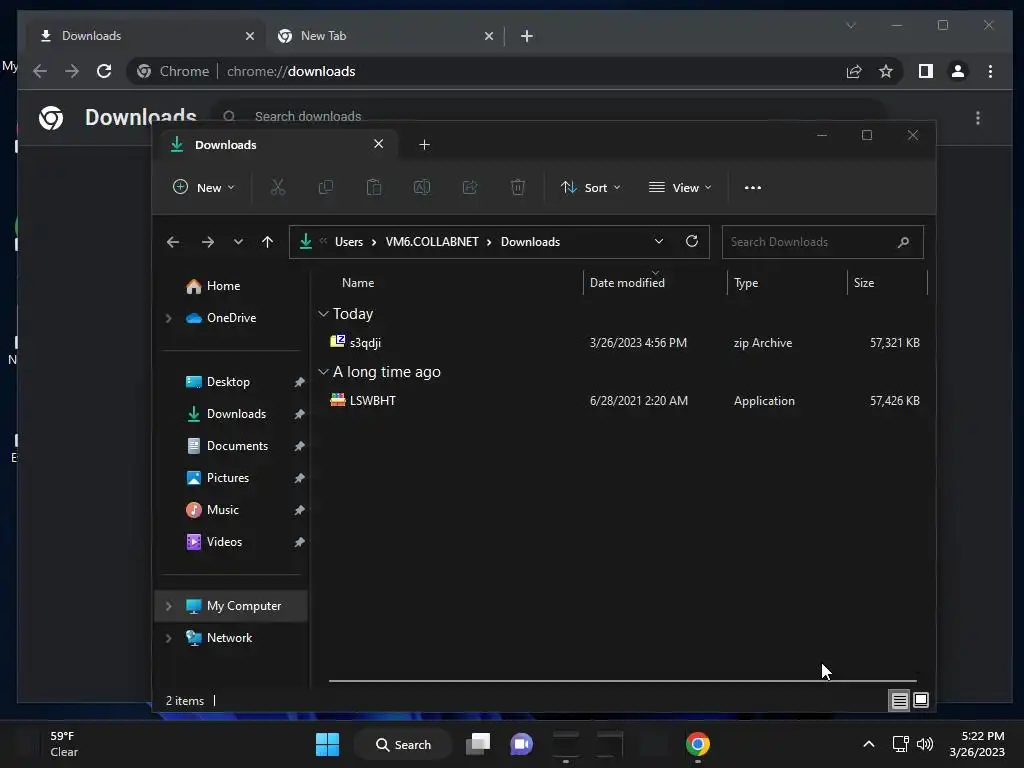Refresh the Downloads folder view
The width and height of the screenshot is (1024, 768).
[692, 242]
